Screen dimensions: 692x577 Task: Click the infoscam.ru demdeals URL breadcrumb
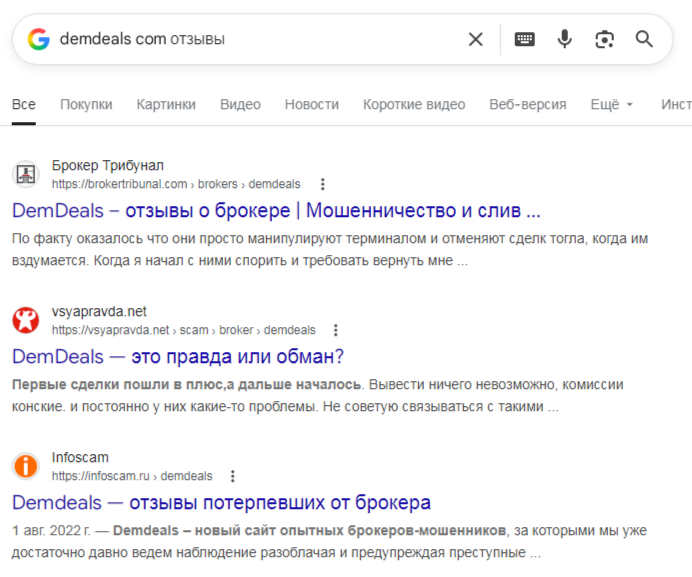132,476
